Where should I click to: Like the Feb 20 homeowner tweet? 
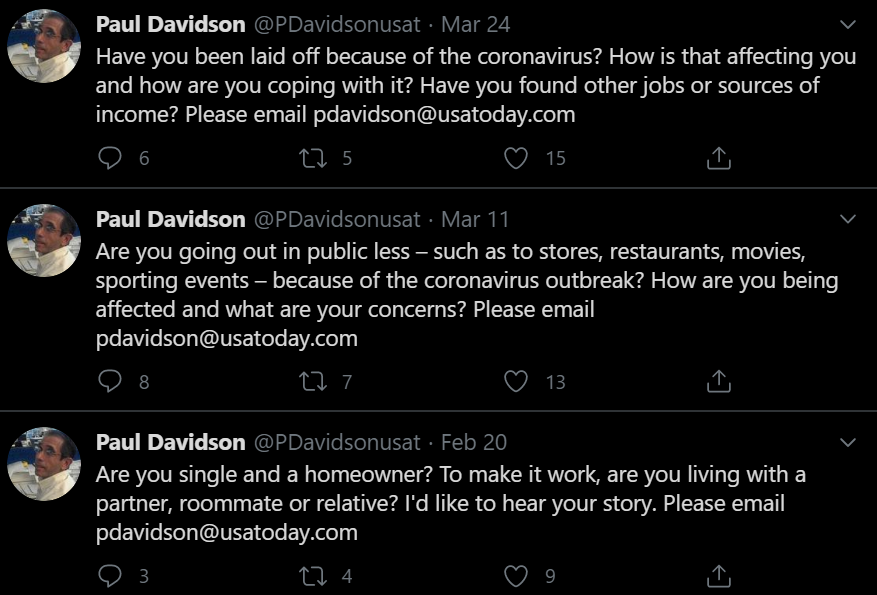click(516, 575)
